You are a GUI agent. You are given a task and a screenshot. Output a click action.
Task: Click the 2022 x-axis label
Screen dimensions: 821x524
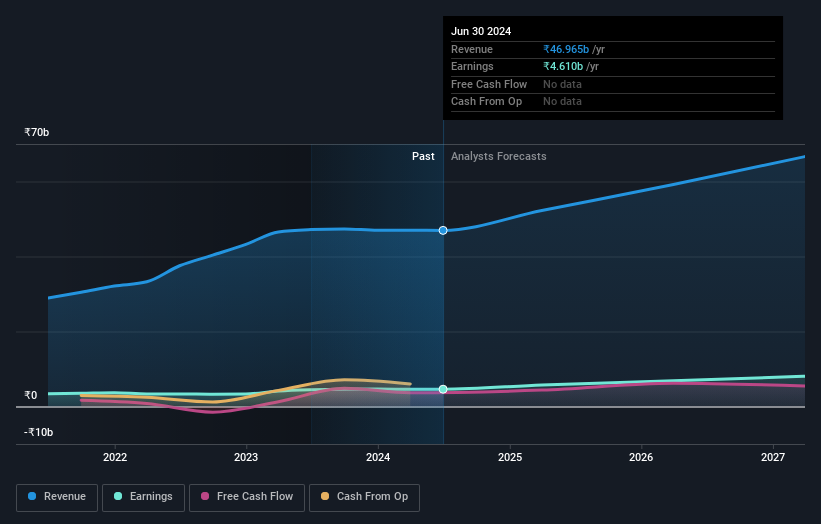(115, 457)
